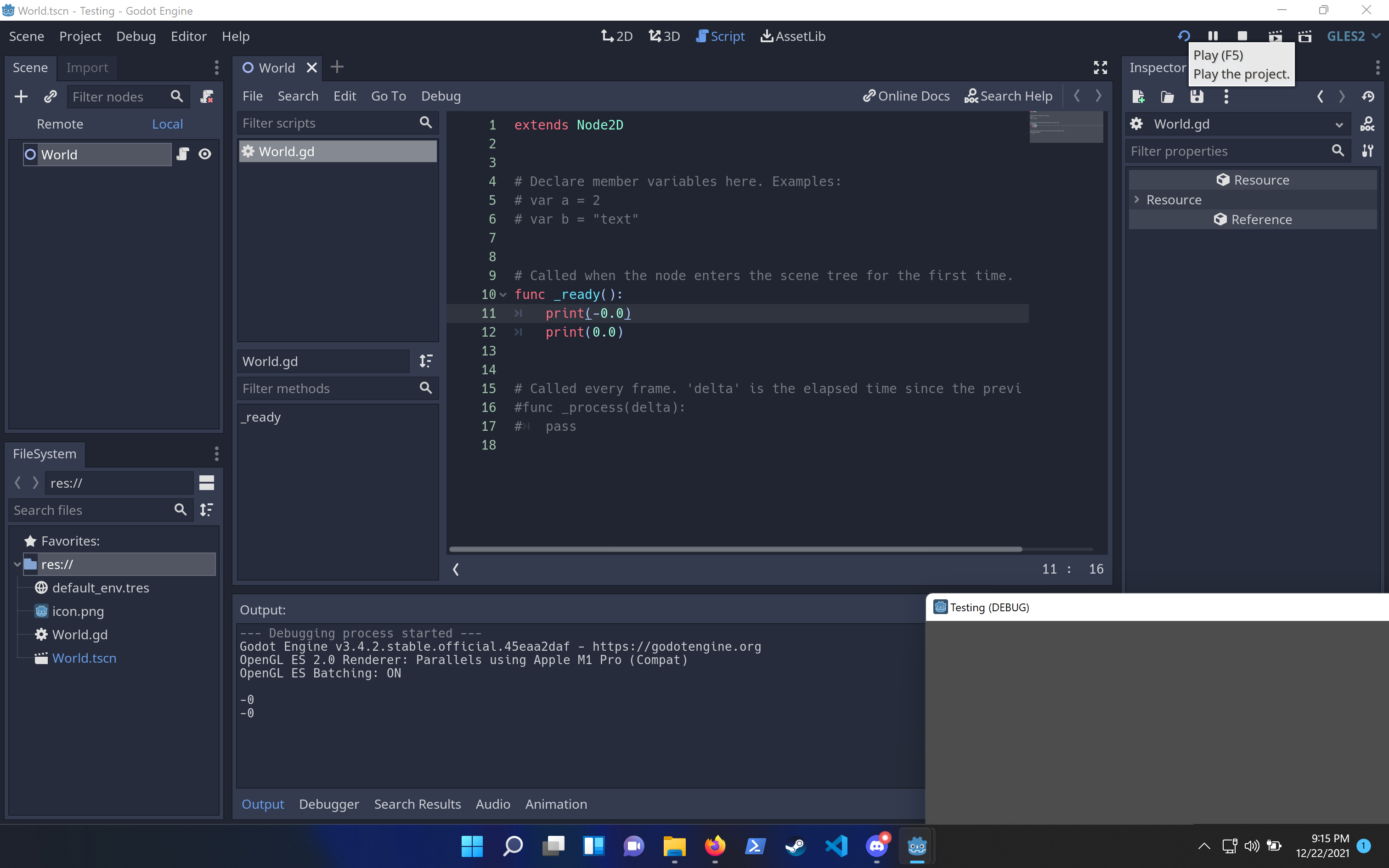
Task: Show Inspector object history
Action: 1368,96
